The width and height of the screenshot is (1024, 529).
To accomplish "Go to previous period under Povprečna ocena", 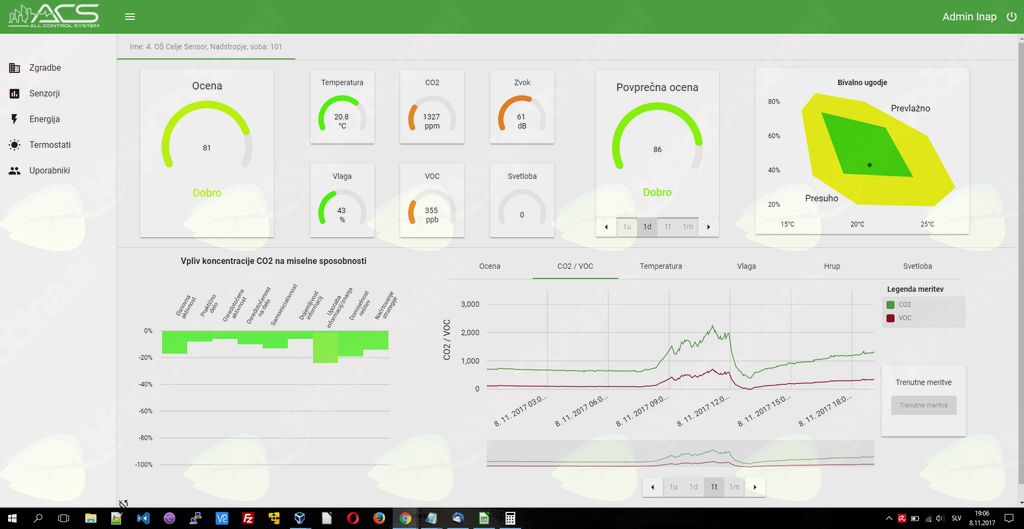I will tap(606, 227).
